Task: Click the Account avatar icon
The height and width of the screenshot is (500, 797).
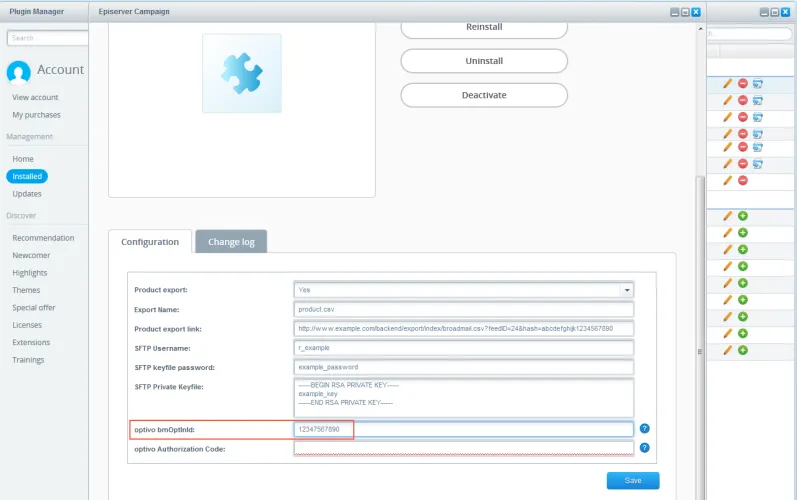Action: pos(18,72)
